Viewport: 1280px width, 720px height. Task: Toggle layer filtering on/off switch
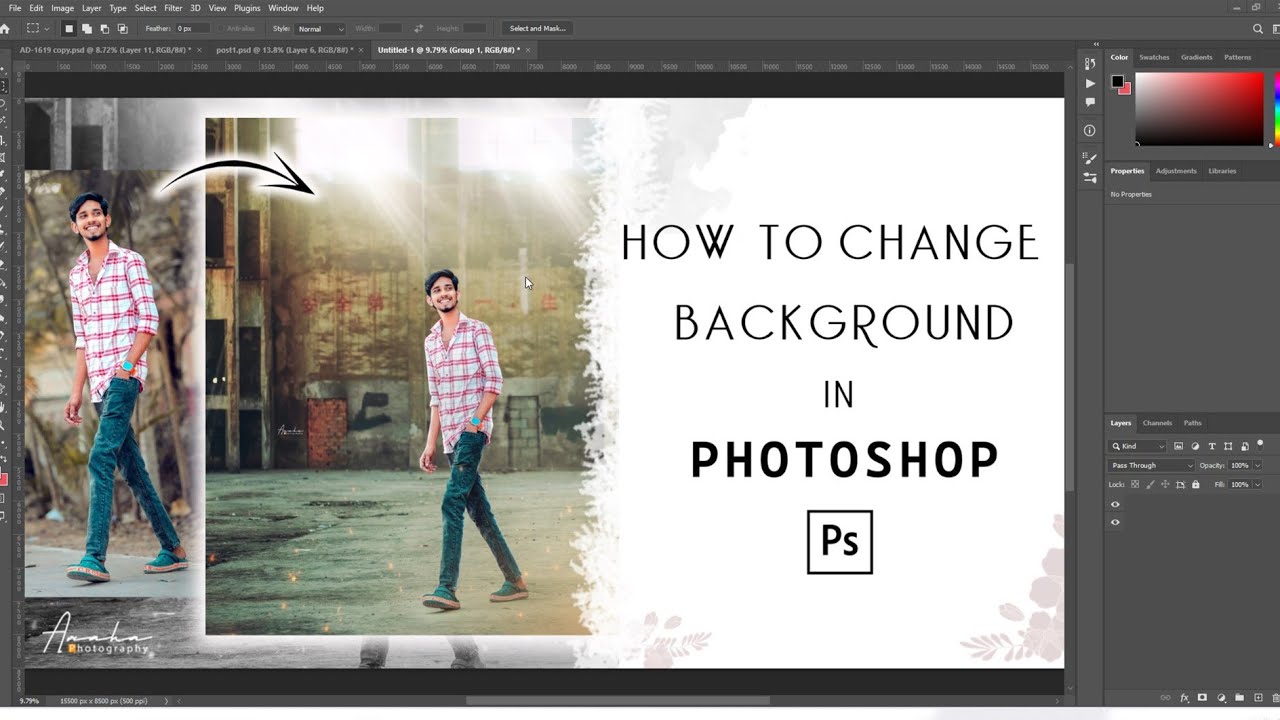tap(1260, 443)
